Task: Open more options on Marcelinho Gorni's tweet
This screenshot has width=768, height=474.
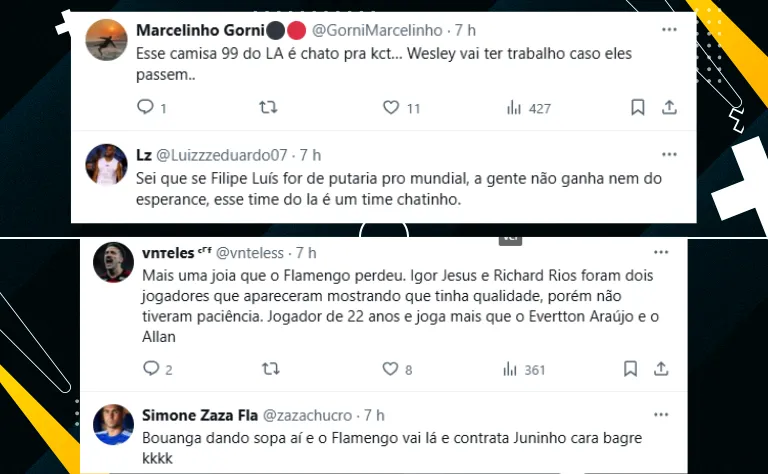Action: point(669,27)
